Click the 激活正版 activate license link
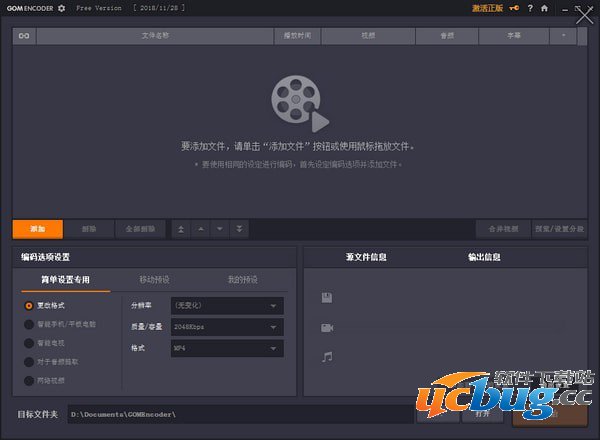This screenshot has height=440, width=600. click(487, 8)
